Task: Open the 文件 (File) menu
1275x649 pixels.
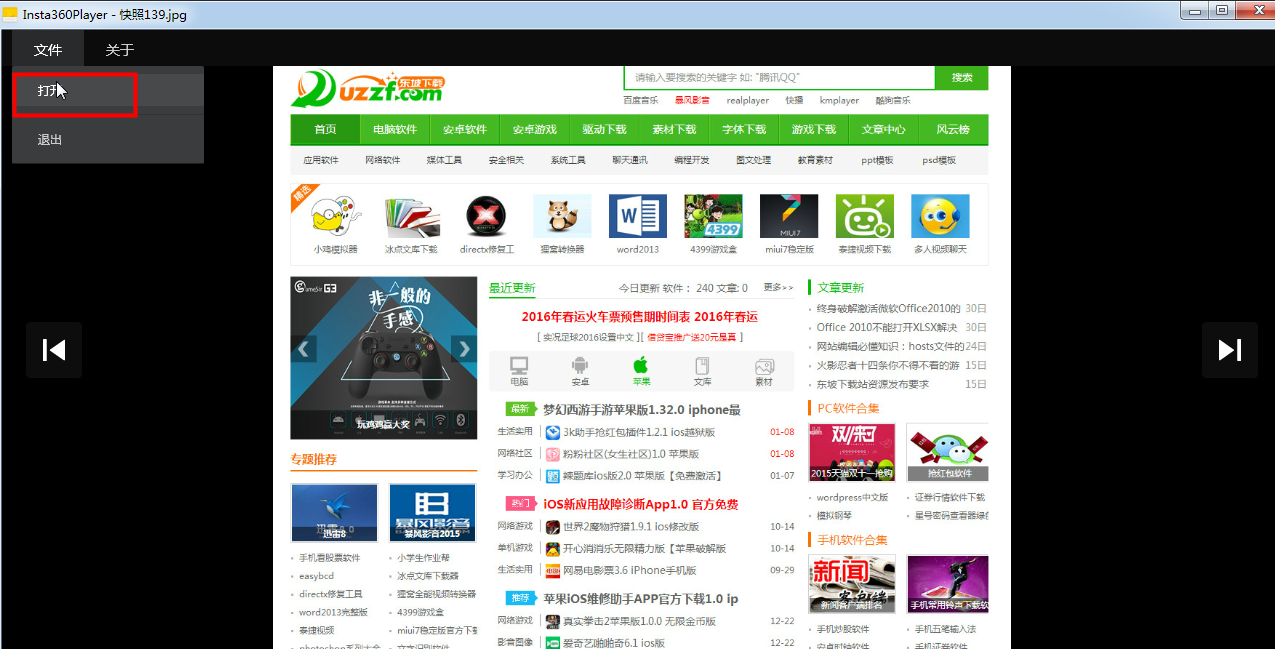Action: click(48, 50)
